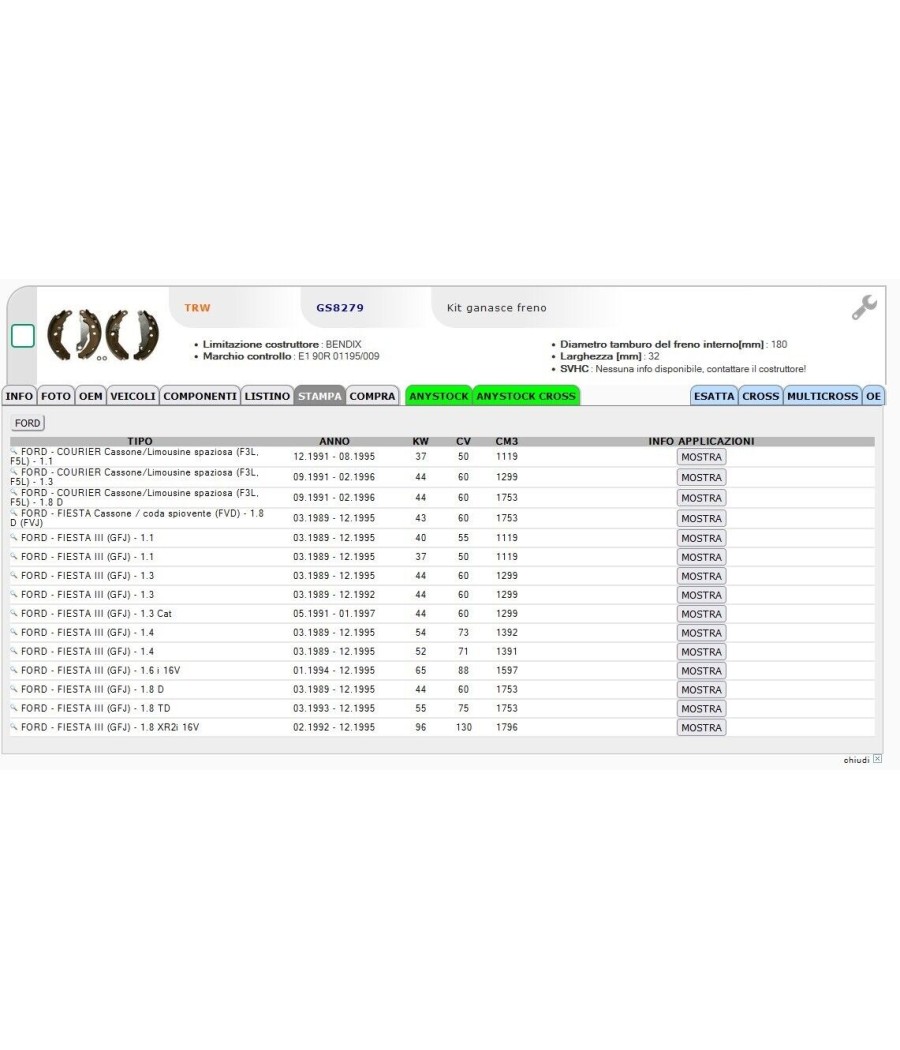This screenshot has height=1050, width=900.
Task: Click magnifier icon for COURIER 1.1 row
Action: pos(14,452)
